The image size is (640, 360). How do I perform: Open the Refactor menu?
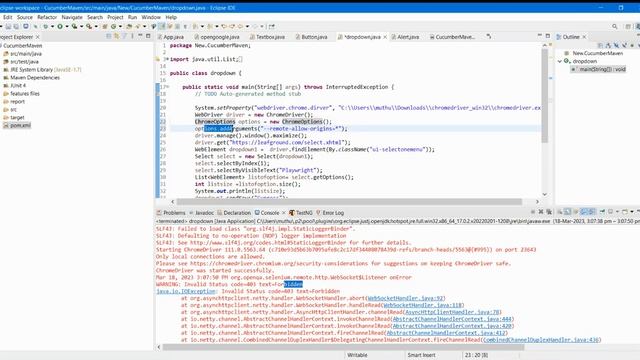click(x=47, y=17)
